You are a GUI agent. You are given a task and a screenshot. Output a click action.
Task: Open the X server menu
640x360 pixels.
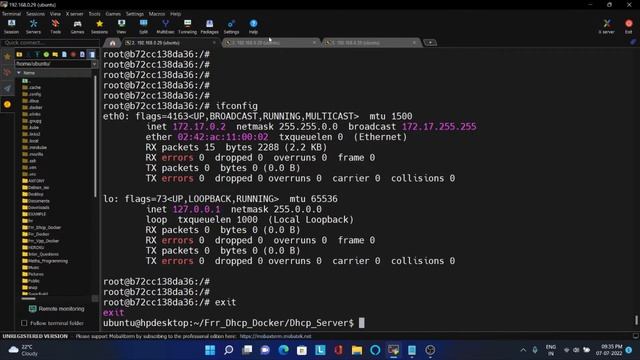74,14
